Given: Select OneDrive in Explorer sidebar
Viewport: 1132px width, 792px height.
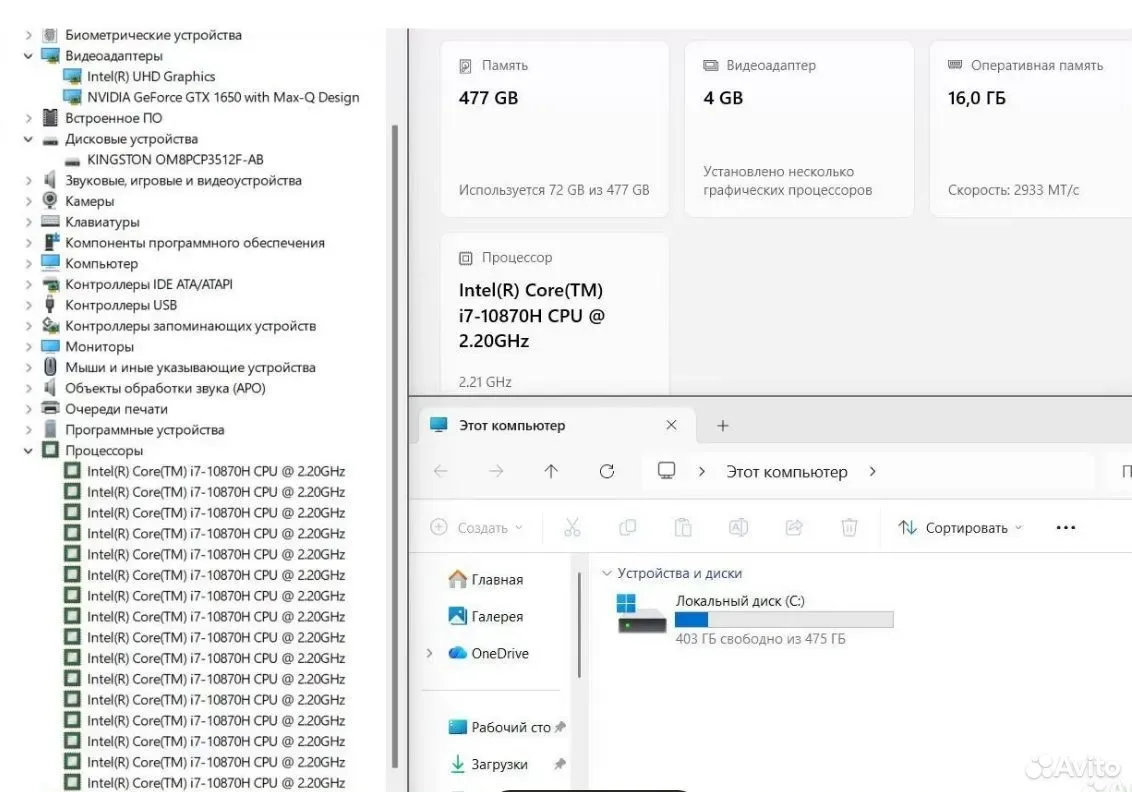Looking at the screenshot, I should (489, 653).
